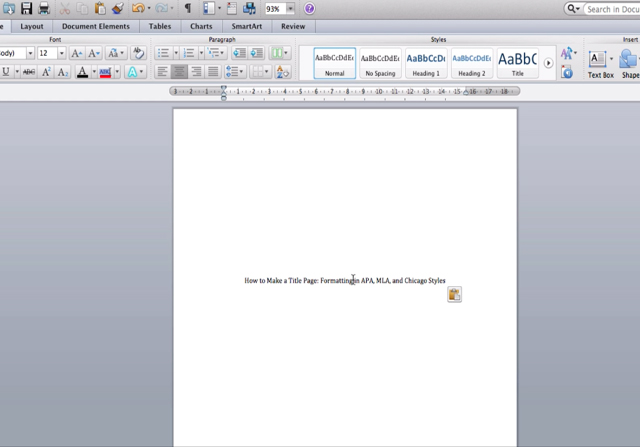Switch to the Layout tab
Screen dimensions: 640x447
[x=32, y=27]
